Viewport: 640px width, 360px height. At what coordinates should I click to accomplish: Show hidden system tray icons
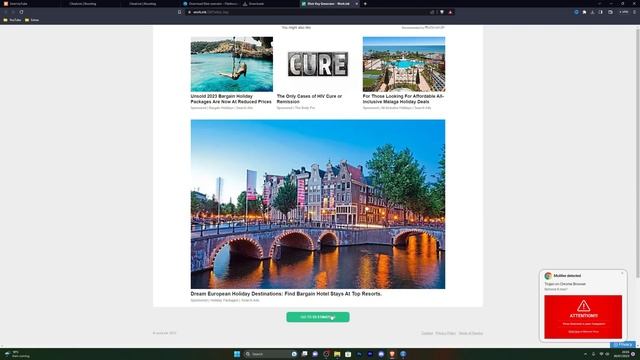point(585,354)
